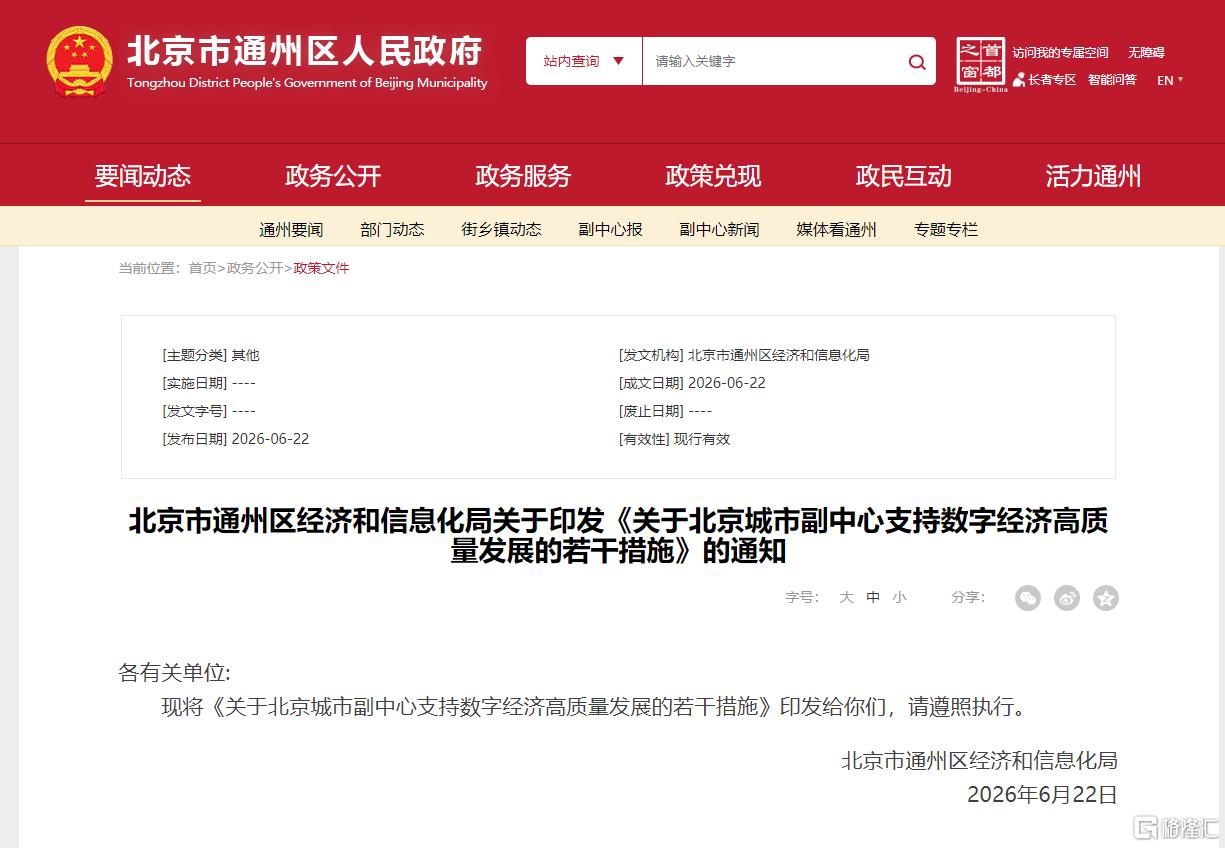Screen dimensions: 1225x848
Task: Click the 有效性 现行有效 text
Action: pyautogui.click(x=674, y=439)
